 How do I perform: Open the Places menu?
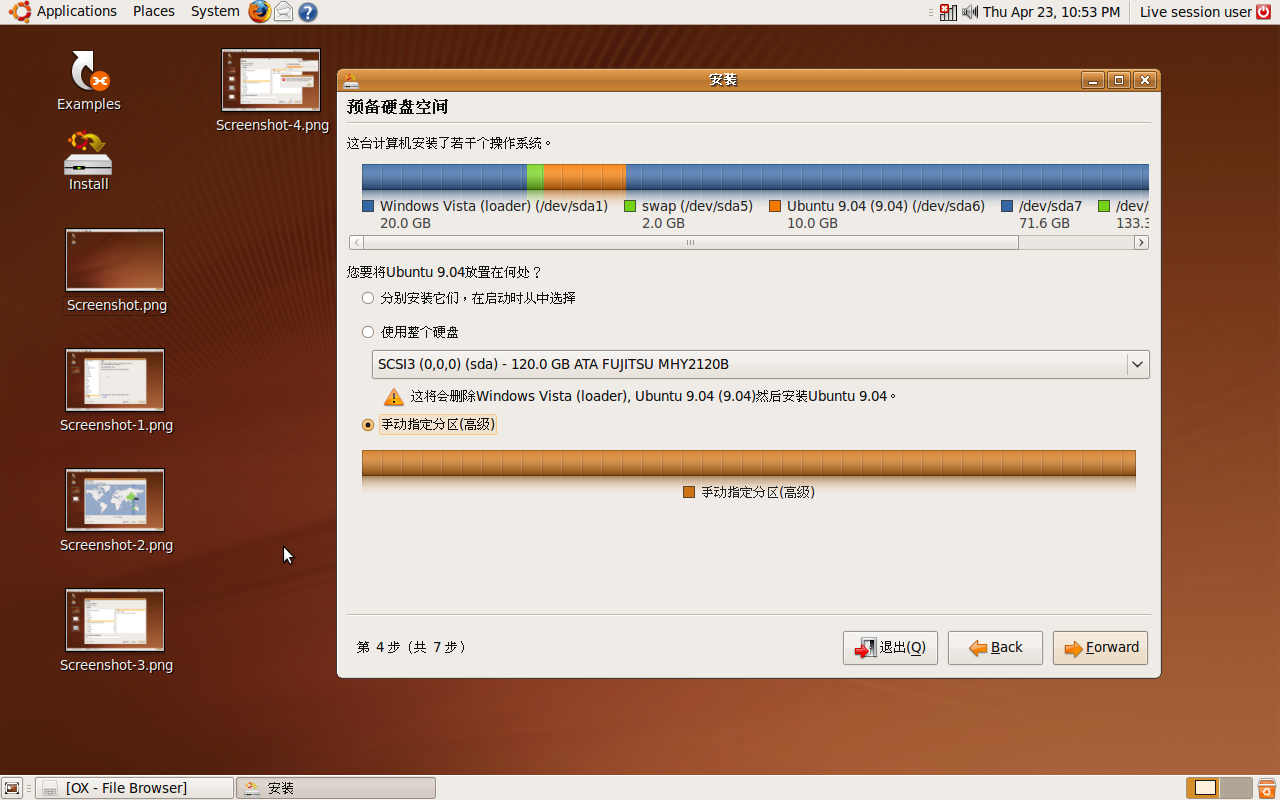pos(154,11)
